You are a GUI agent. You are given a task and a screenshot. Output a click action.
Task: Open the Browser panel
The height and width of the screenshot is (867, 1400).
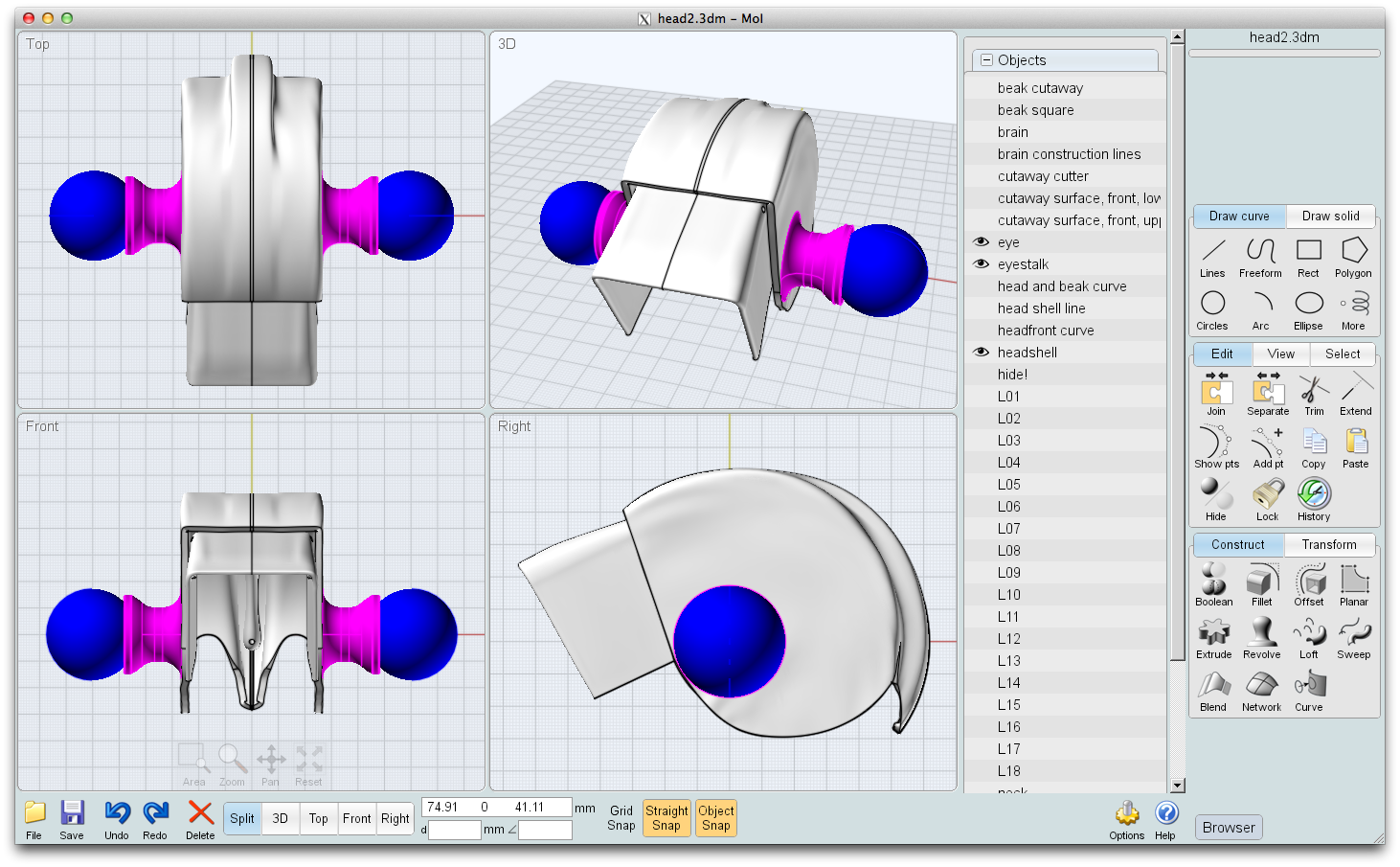point(1228,827)
